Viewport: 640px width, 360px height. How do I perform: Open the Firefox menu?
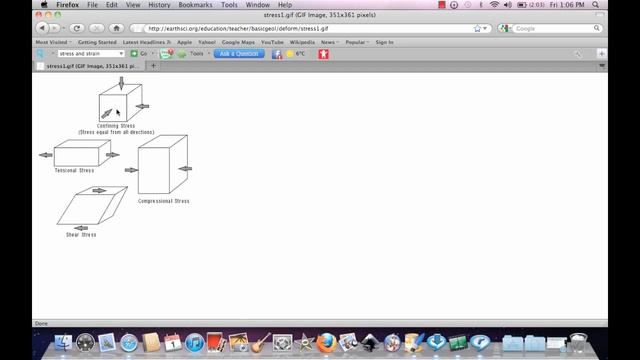(x=68, y=5)
